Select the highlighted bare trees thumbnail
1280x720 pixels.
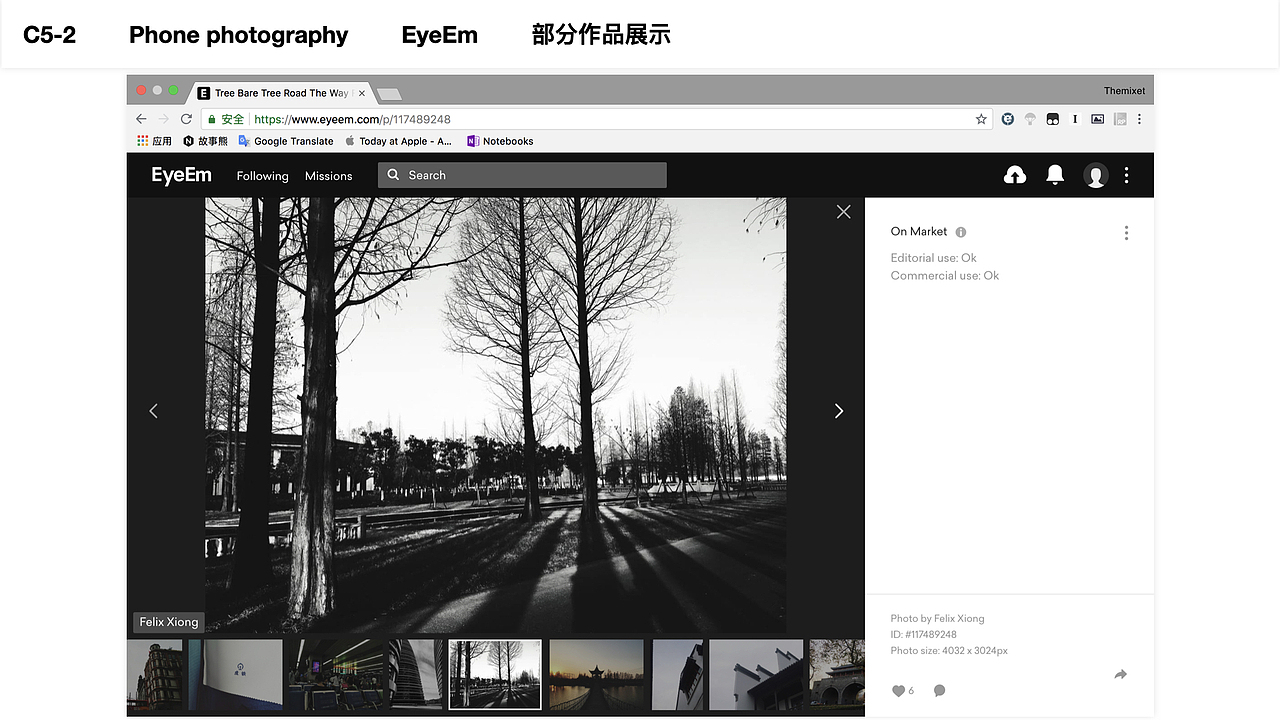click(495, 675)
